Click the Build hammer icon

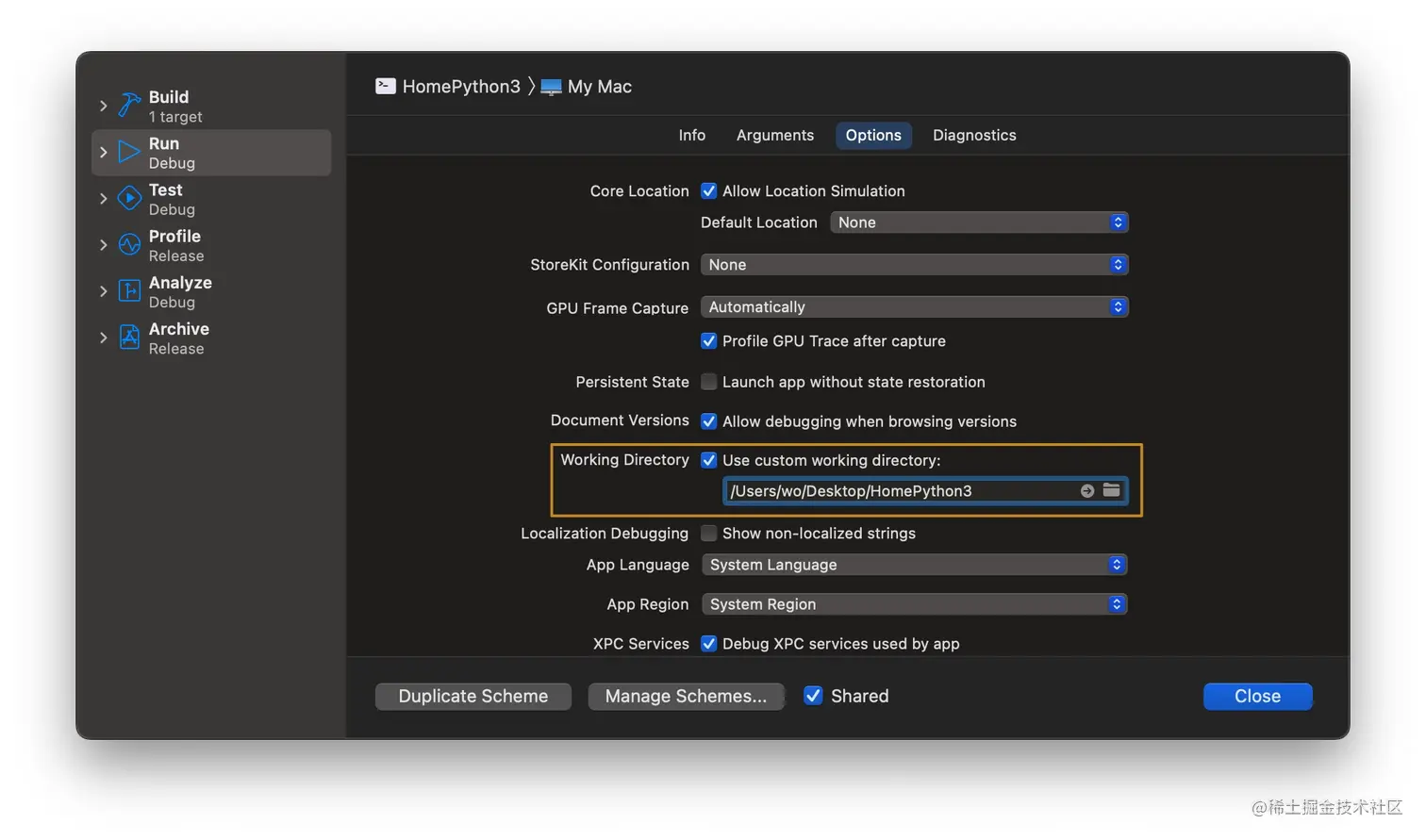[x=129, y=106]
